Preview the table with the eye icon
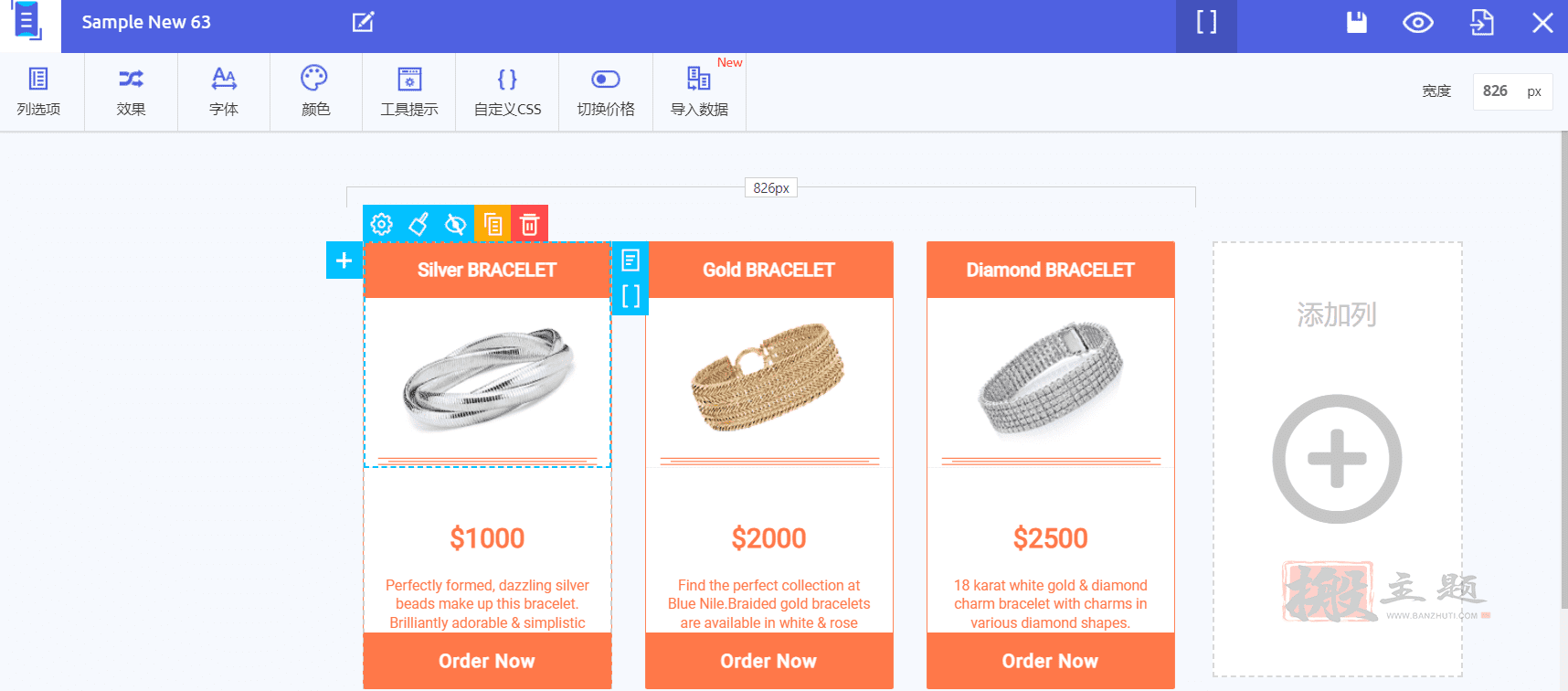This screenshot has height=691, width=1568. pyautogui.click(x=1418, y=22)
